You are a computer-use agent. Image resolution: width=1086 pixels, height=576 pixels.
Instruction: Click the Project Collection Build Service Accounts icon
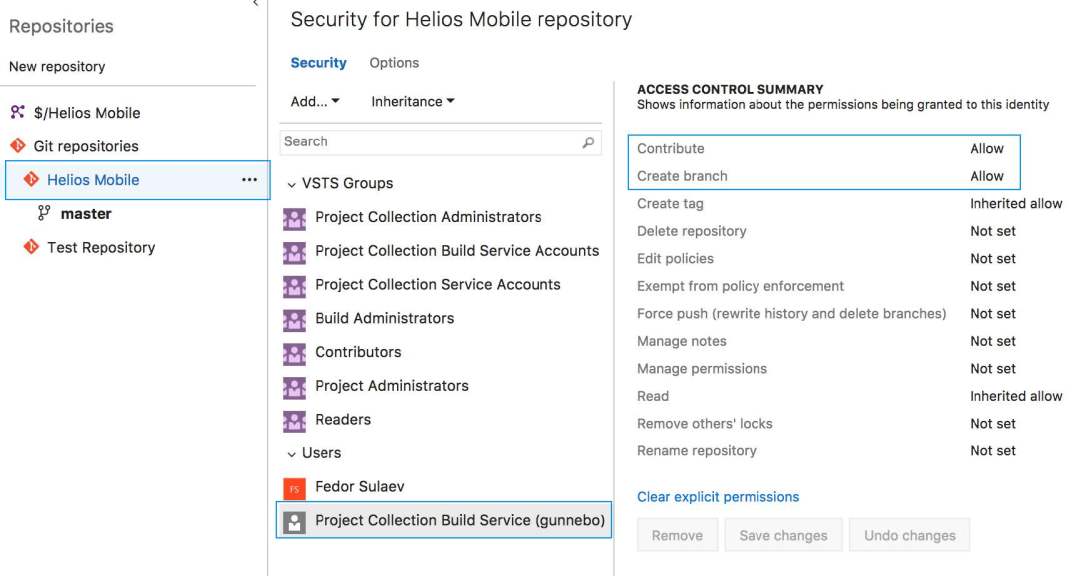(294, 253)
